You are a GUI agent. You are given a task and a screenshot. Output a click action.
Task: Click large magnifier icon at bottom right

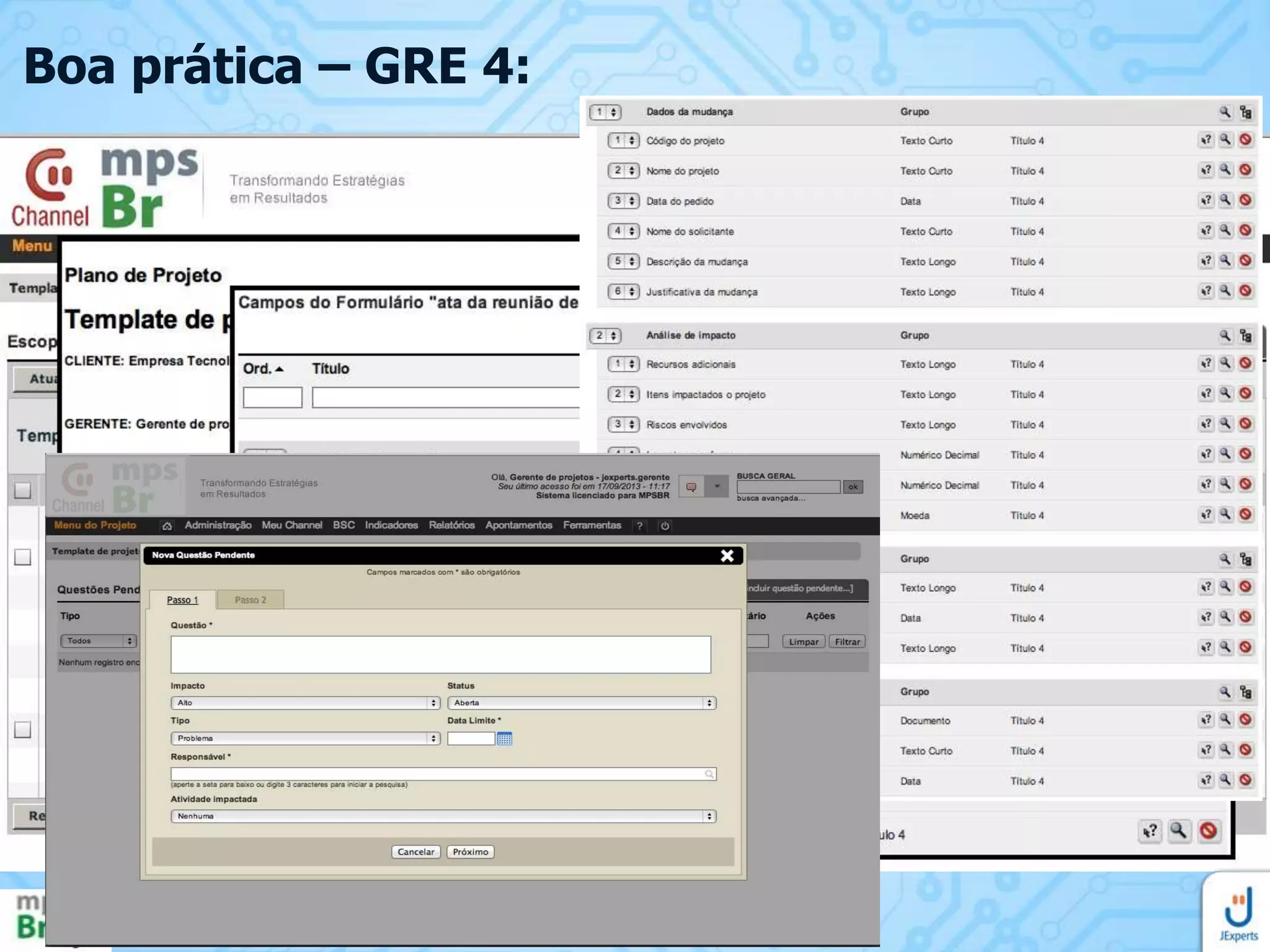tap(1179, 831)
